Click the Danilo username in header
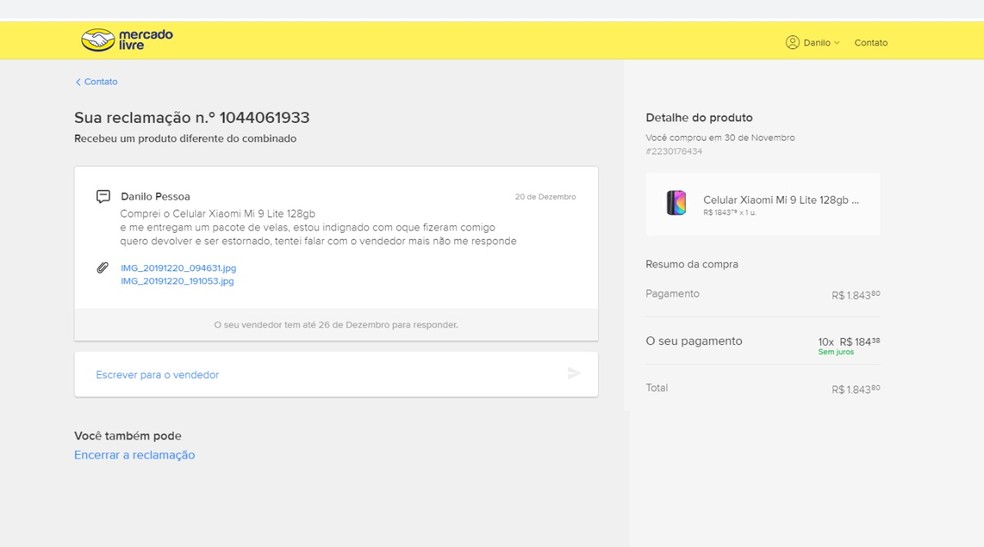 pos(817,43)
